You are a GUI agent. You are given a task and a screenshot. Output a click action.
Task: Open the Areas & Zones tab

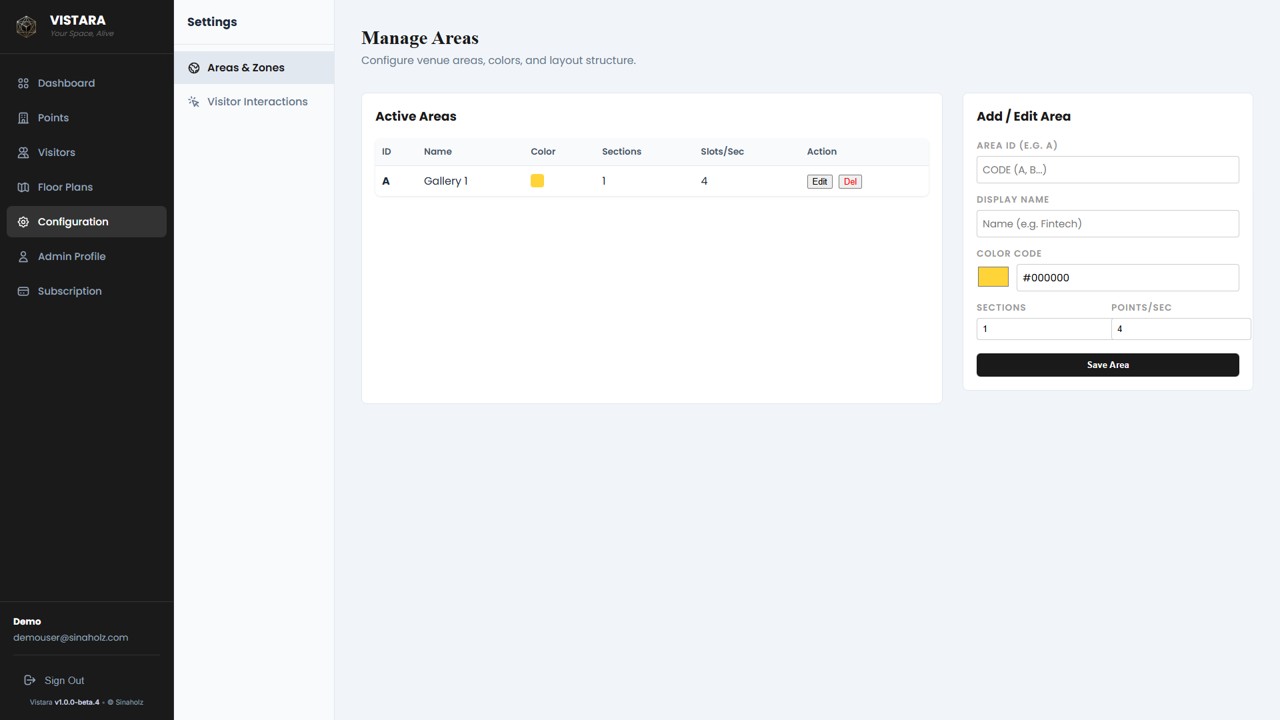click(x=246, y=67)
